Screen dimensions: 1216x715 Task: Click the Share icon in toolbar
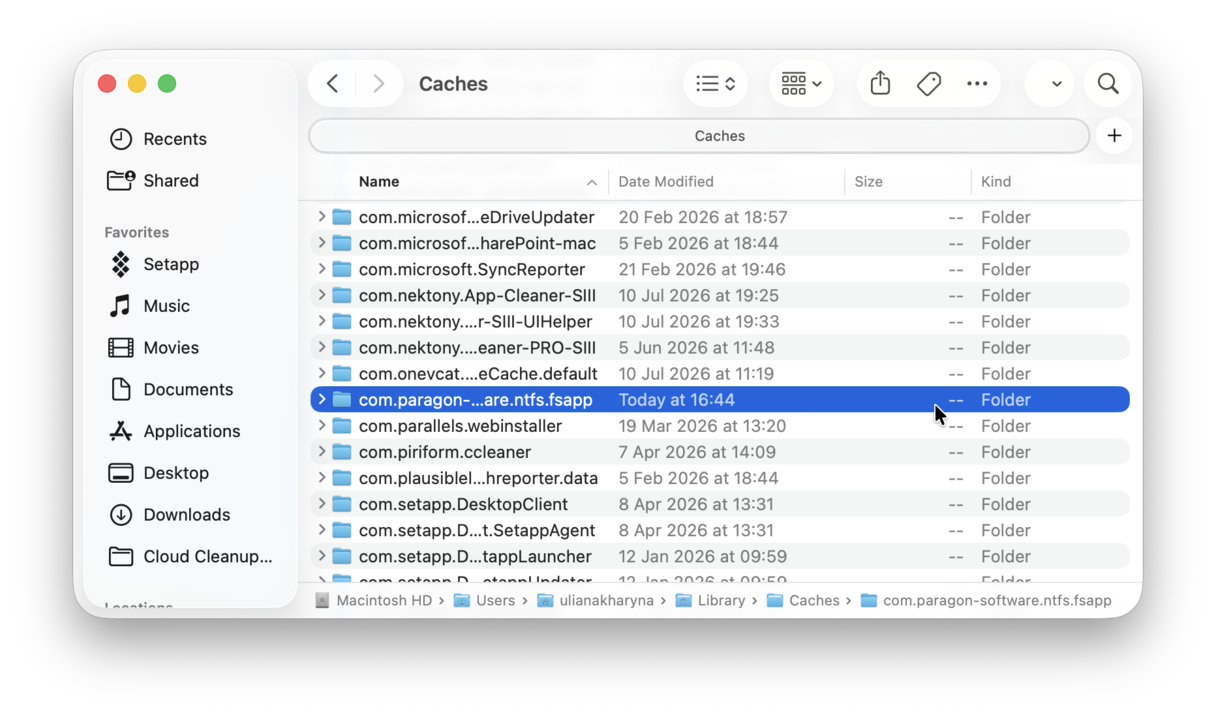click(880, 84)
